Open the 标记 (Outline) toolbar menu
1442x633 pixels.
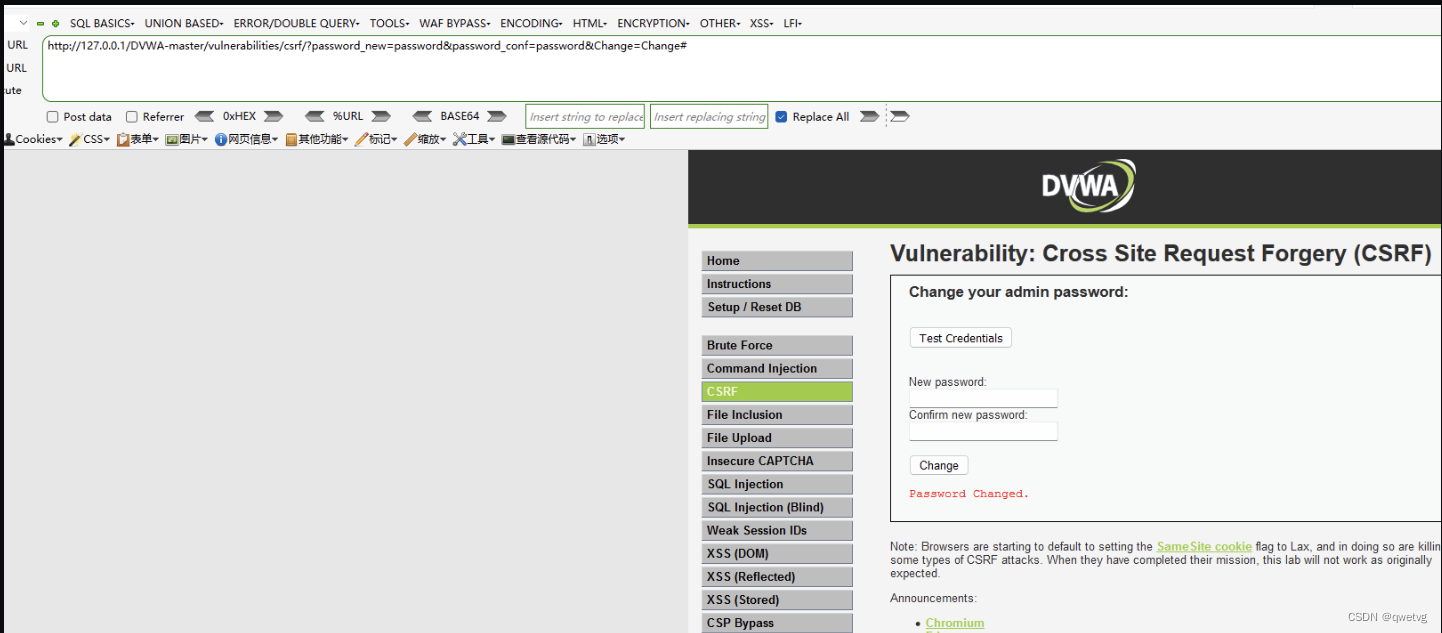coord(375,140)
